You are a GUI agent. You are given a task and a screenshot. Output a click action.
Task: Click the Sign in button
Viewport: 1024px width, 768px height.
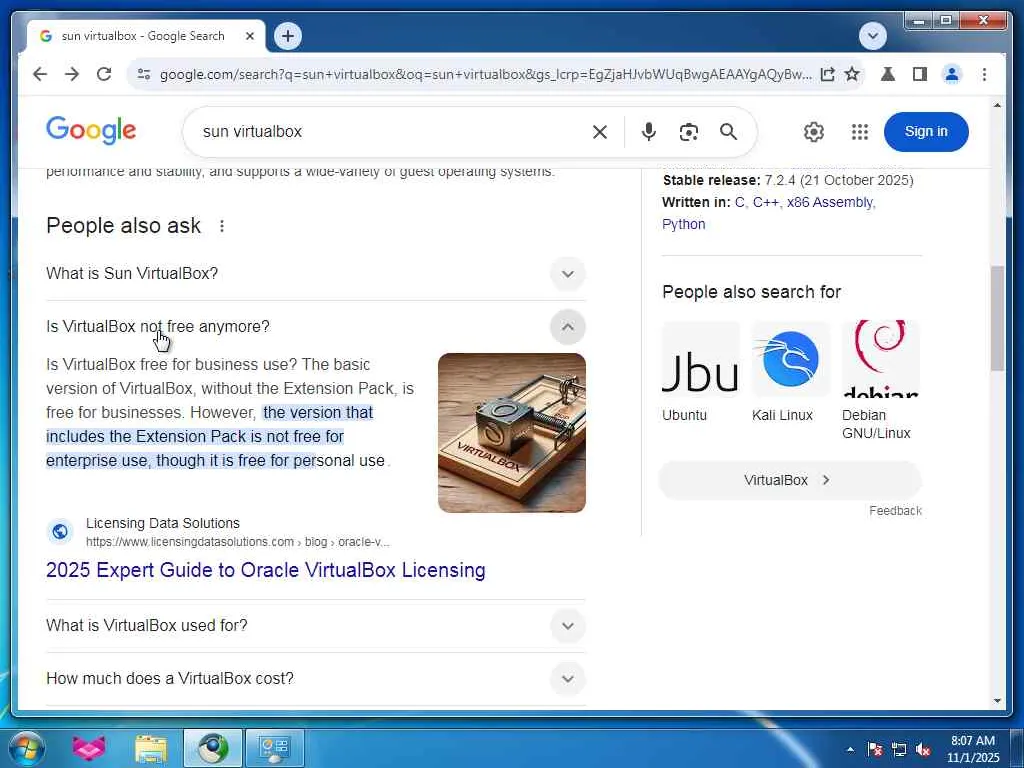(926, 131)
